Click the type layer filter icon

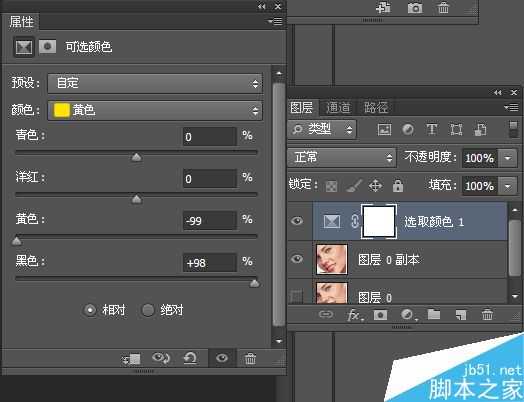(432, 129)
